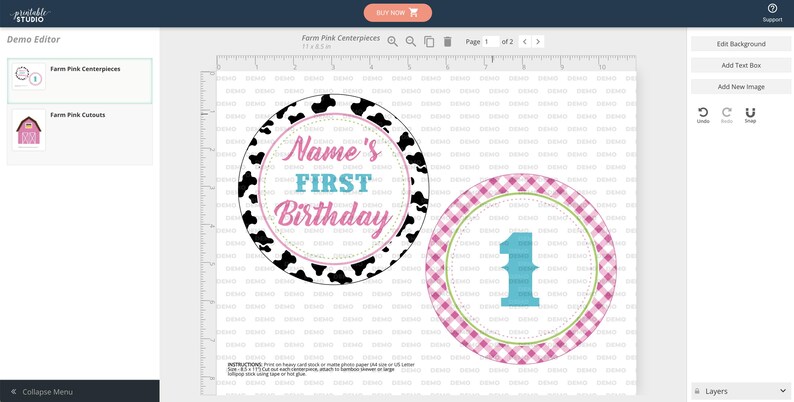Select the Farm Pink Centerpieces thumbnail
Image resolution: width=794 pixels, height=402 pixels.
(x=29, y=76)
